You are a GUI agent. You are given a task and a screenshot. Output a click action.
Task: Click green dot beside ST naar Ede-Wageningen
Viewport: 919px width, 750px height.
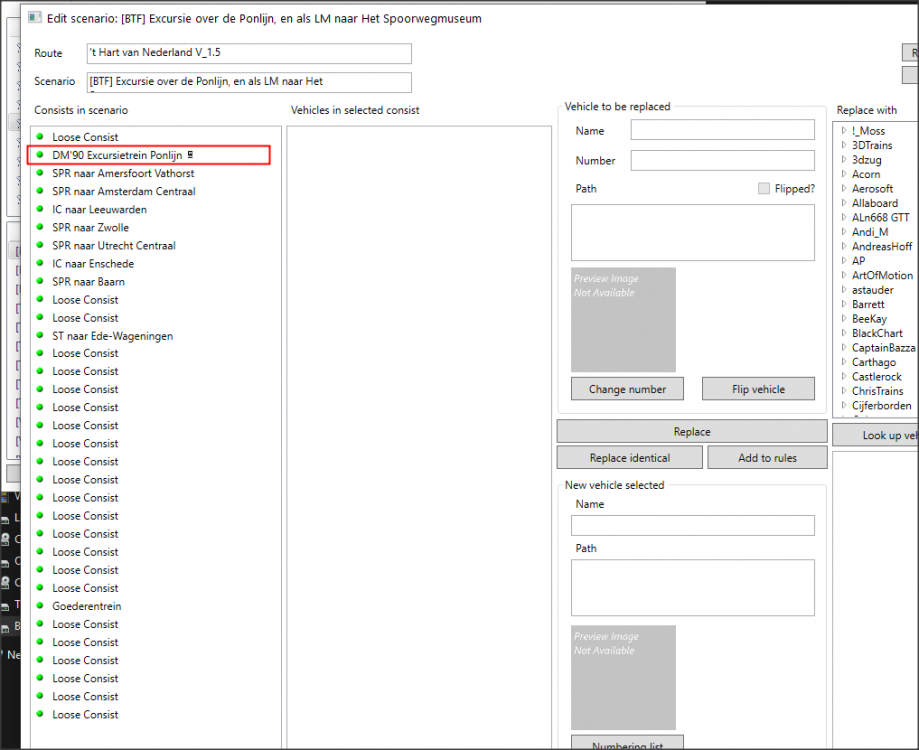40,336
